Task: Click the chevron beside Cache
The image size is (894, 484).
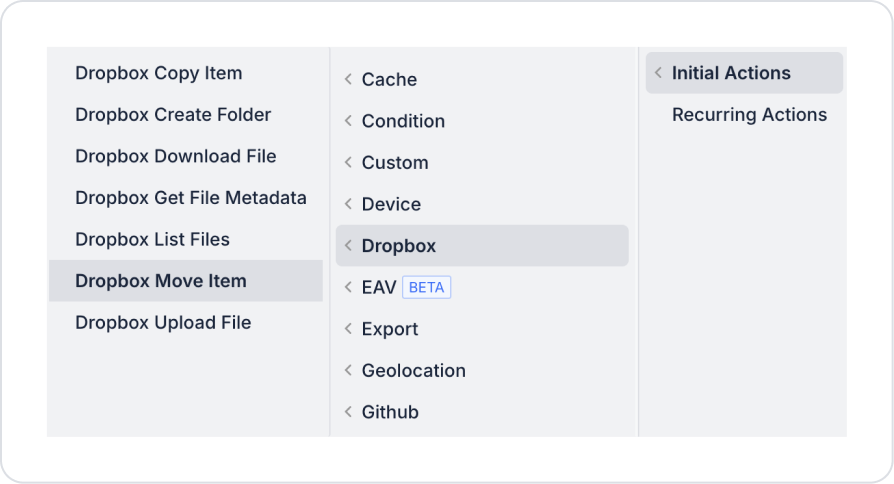Action: point(348,79)
